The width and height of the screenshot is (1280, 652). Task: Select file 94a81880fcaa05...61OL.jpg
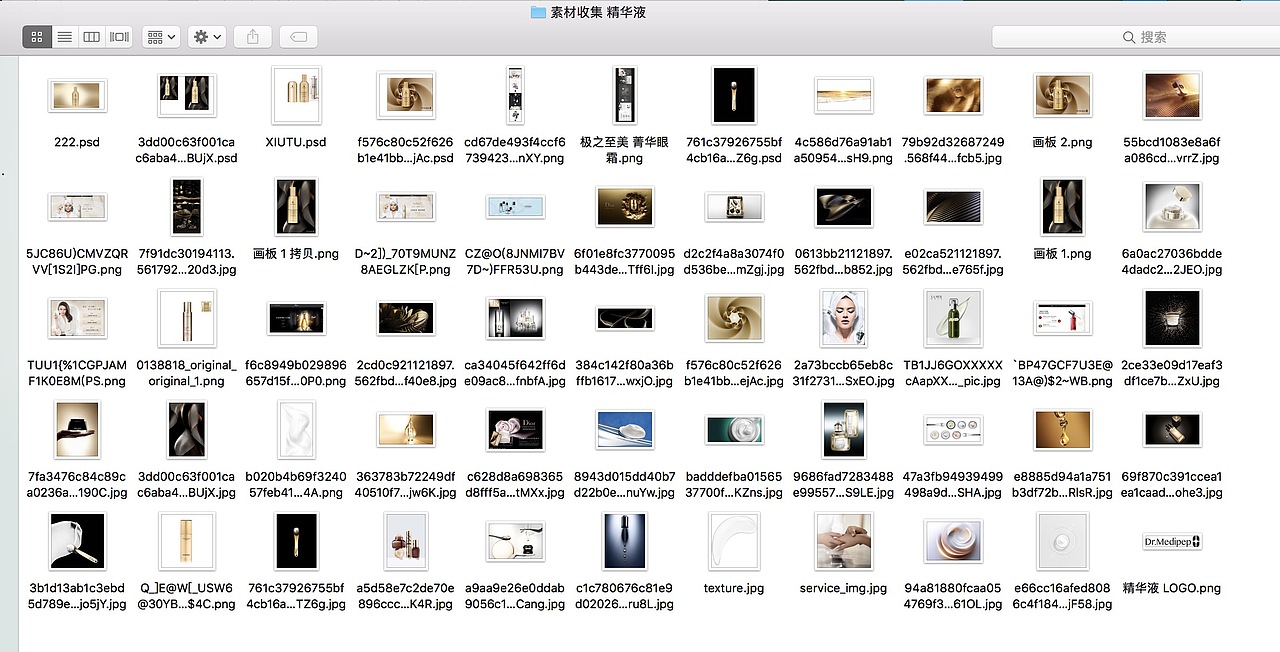953,541
